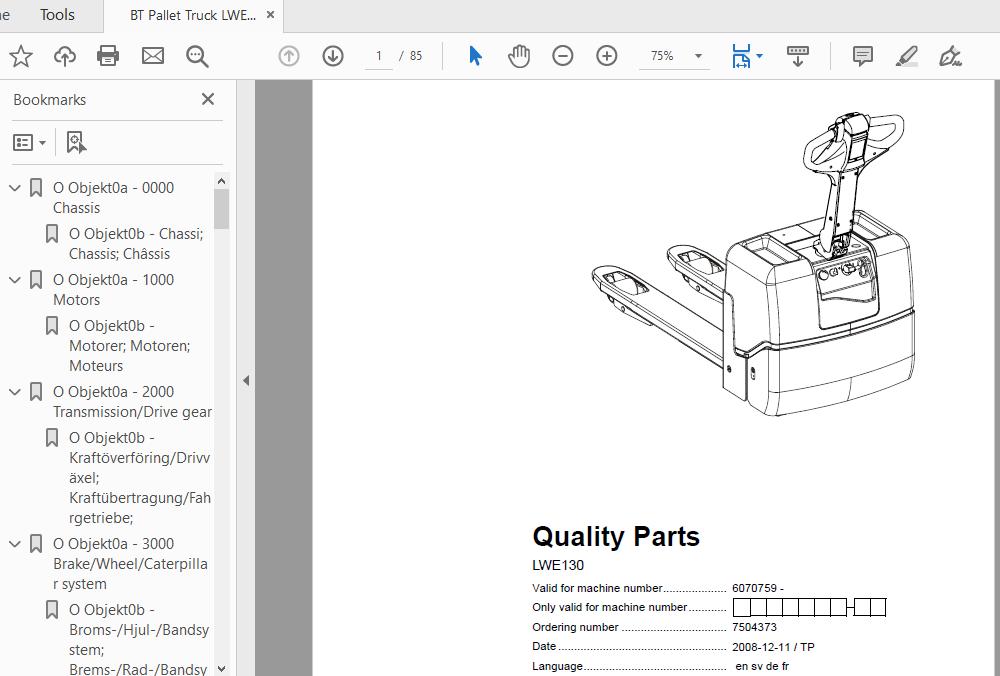Close the Bookmarks panel

tap(208, 99)
